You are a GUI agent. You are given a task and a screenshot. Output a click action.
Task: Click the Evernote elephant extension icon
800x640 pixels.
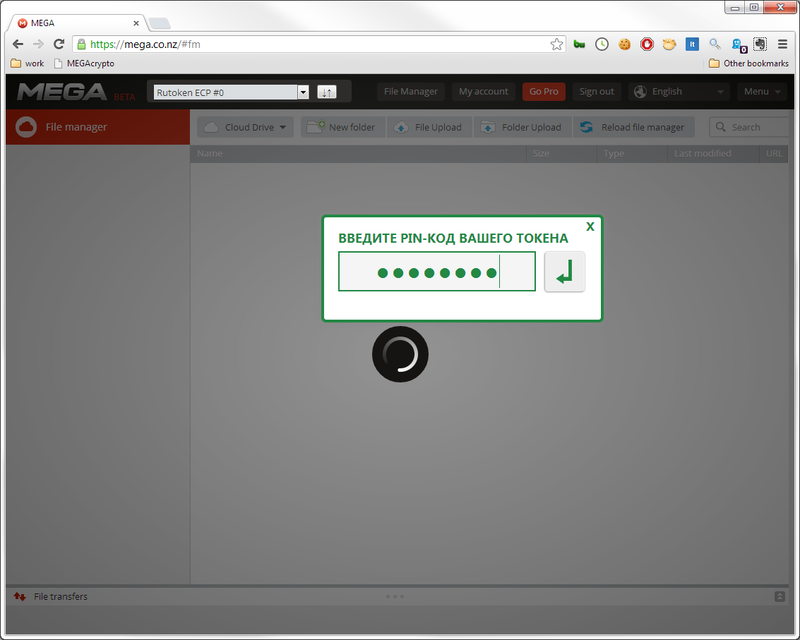tap(760, 44)
